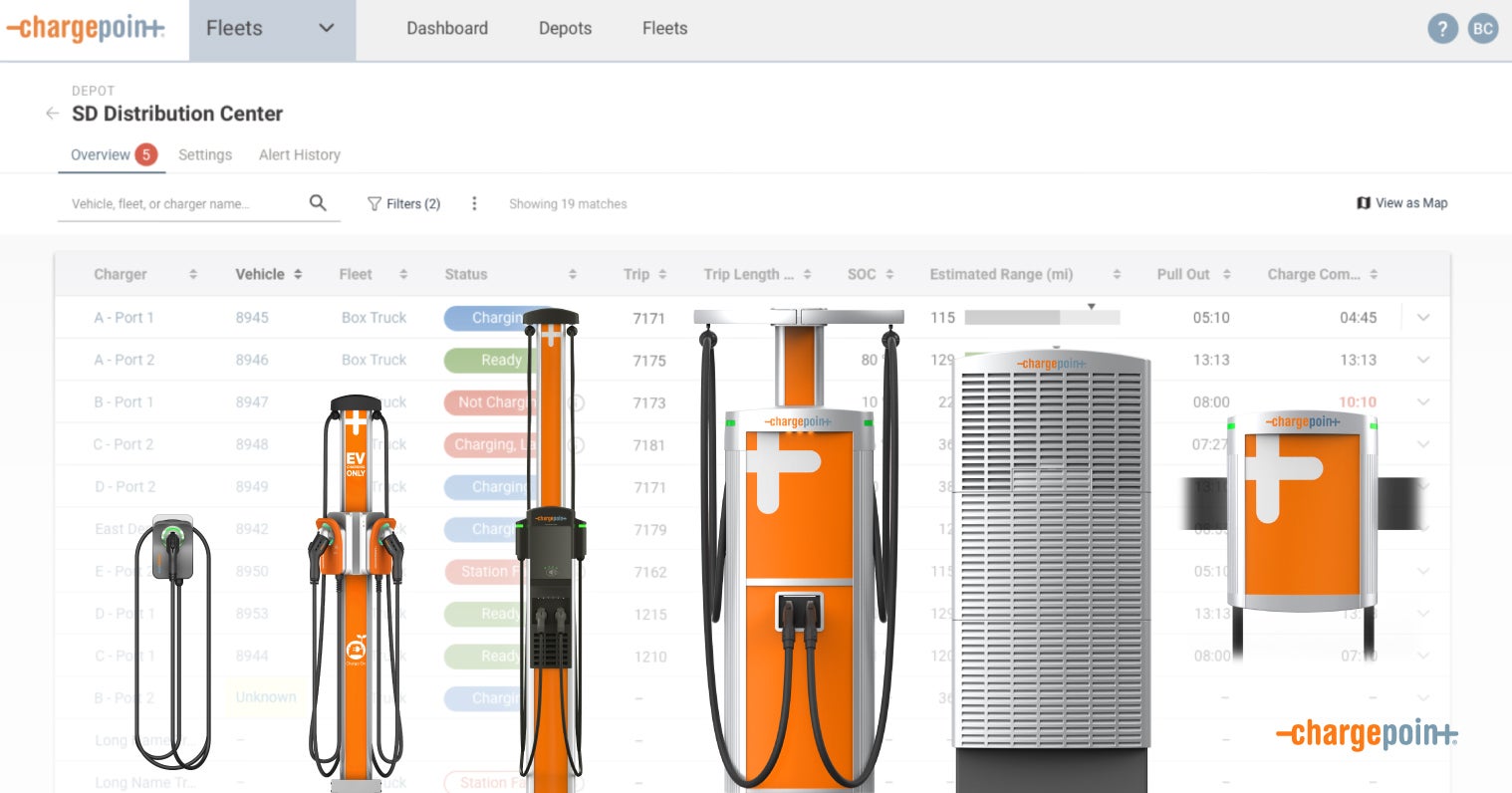Click the ChargePoint logo in the header
The width and height of the screenshot is (1512, 793).
tap(86, 29)
